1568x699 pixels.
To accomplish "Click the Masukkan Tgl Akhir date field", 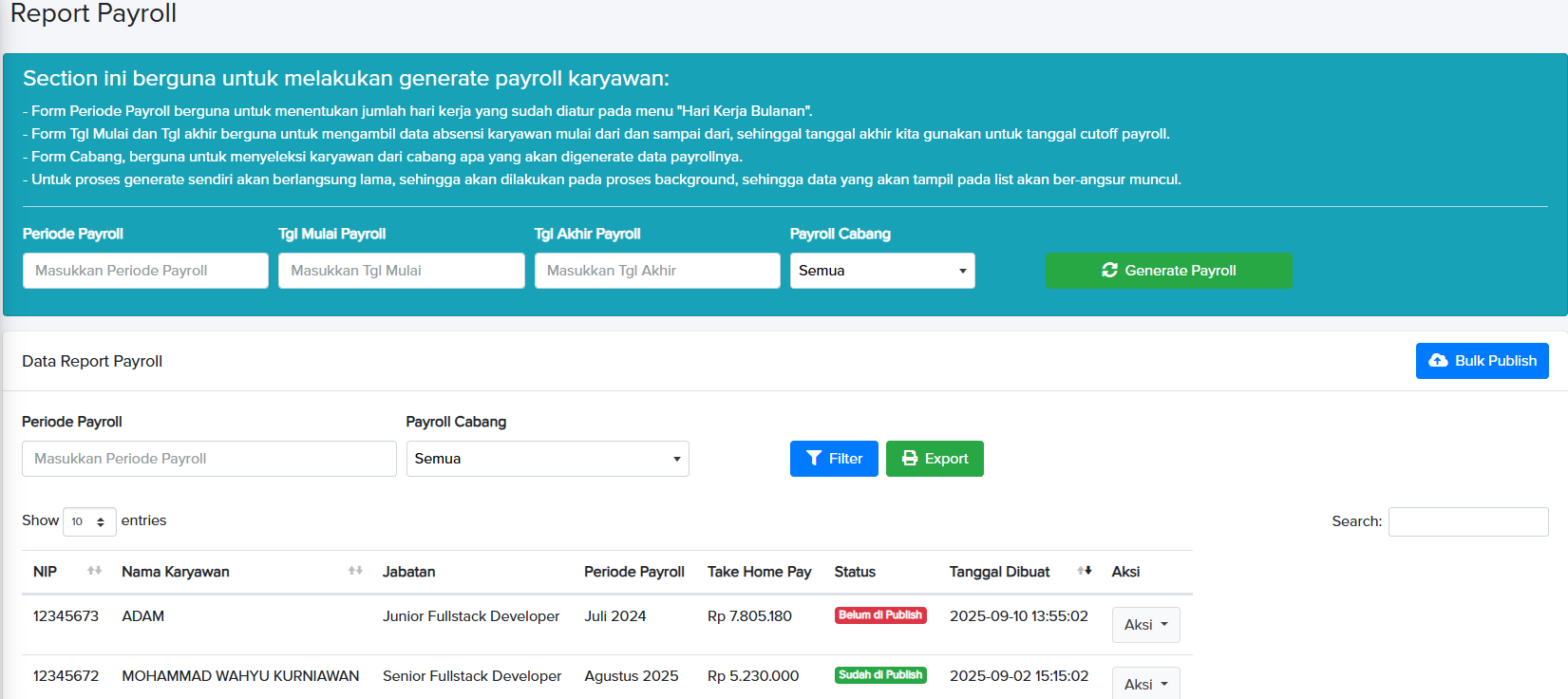I will [657, 271].
